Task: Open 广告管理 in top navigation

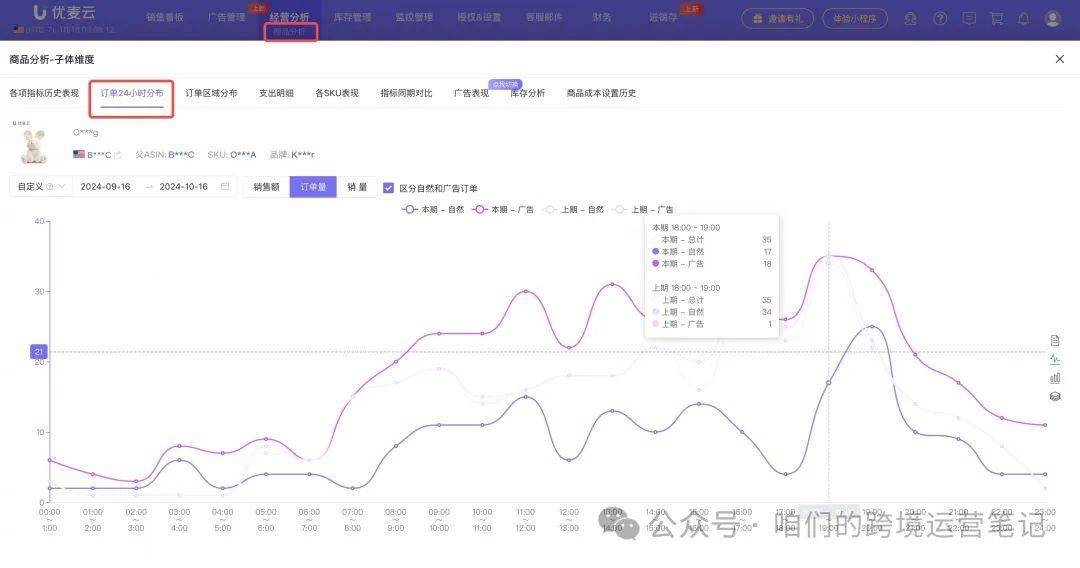Action: [x=227, y=17]
